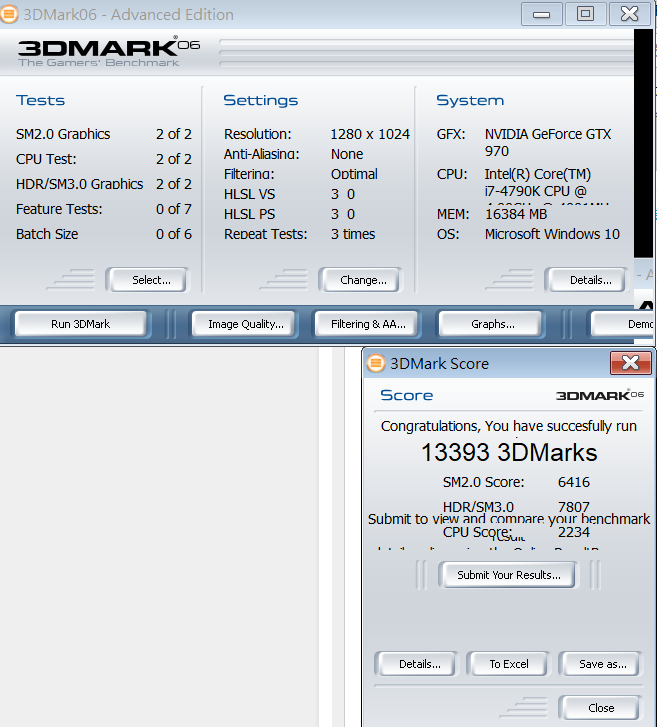657x727 pixels.
Task: Click the '0 of 7' Feature Tests value
Action: (174, 209)
